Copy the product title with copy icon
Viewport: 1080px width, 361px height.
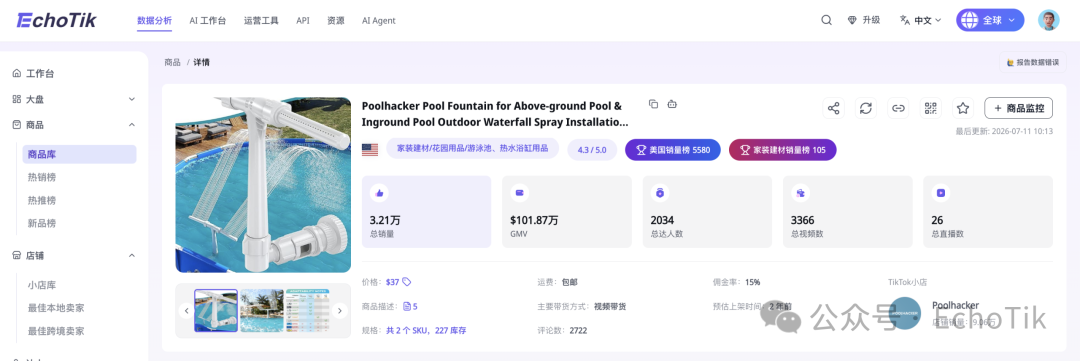point(654,104)
